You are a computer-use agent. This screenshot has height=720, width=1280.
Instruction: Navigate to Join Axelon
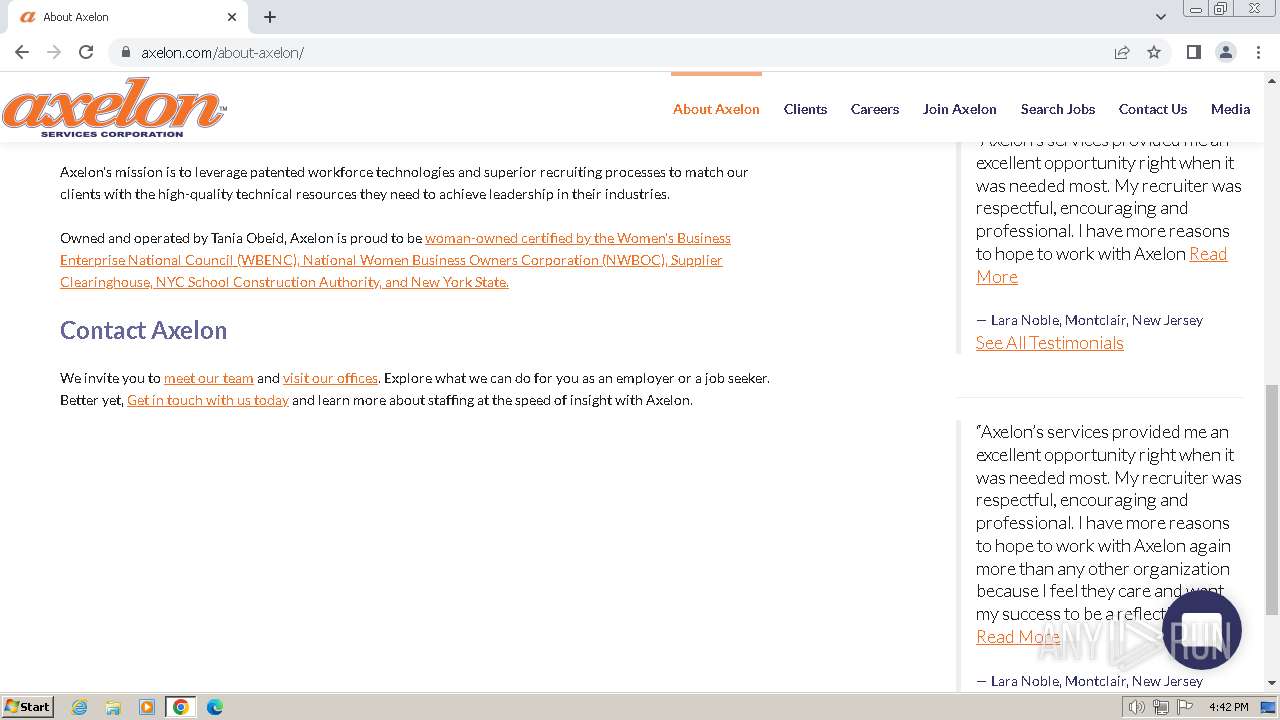[x=960, y=109]
